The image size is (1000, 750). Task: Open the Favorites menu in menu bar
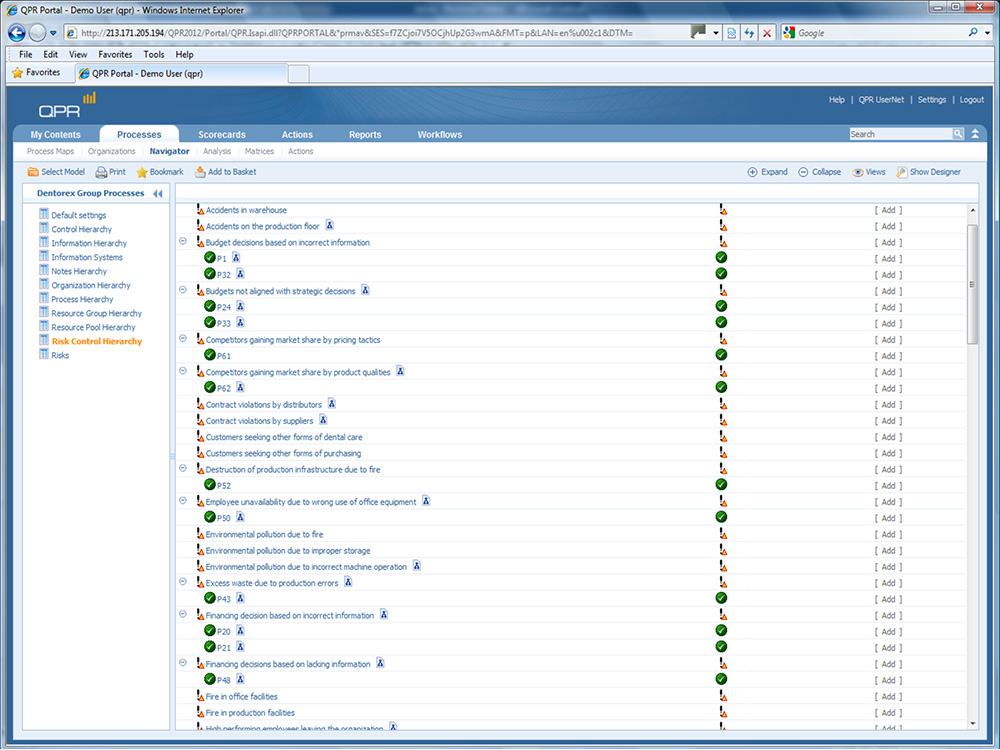(114, 54)
